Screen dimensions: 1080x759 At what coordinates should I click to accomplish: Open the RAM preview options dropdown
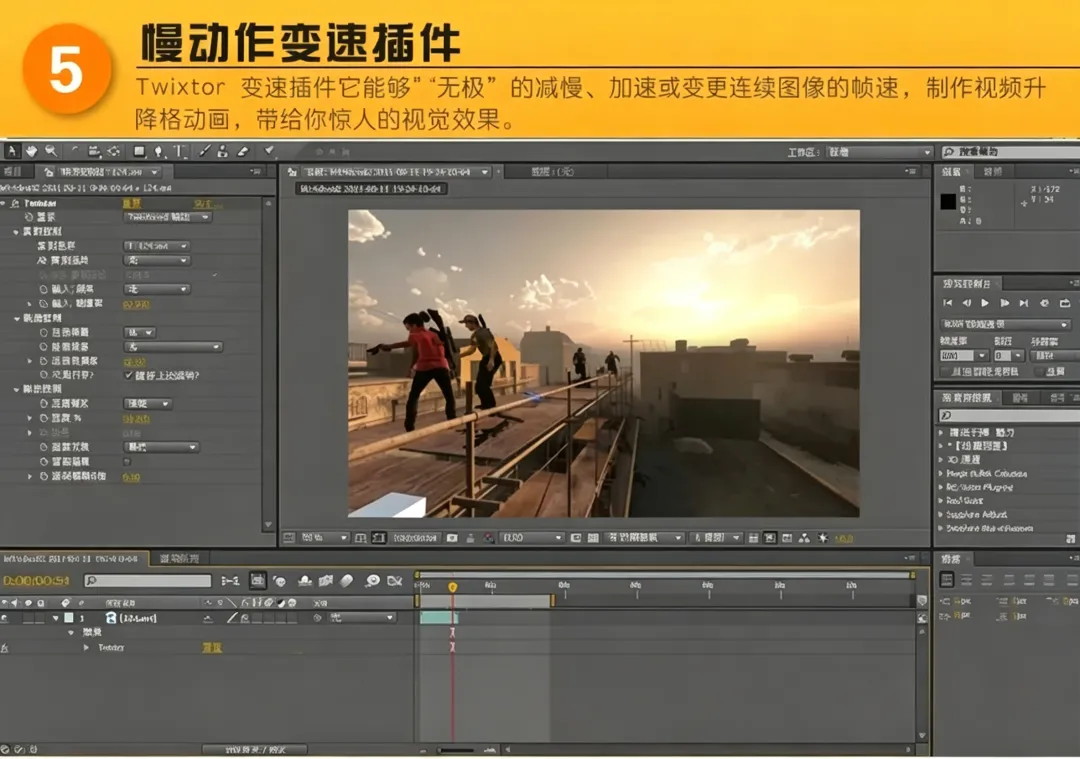[1005, 324]
